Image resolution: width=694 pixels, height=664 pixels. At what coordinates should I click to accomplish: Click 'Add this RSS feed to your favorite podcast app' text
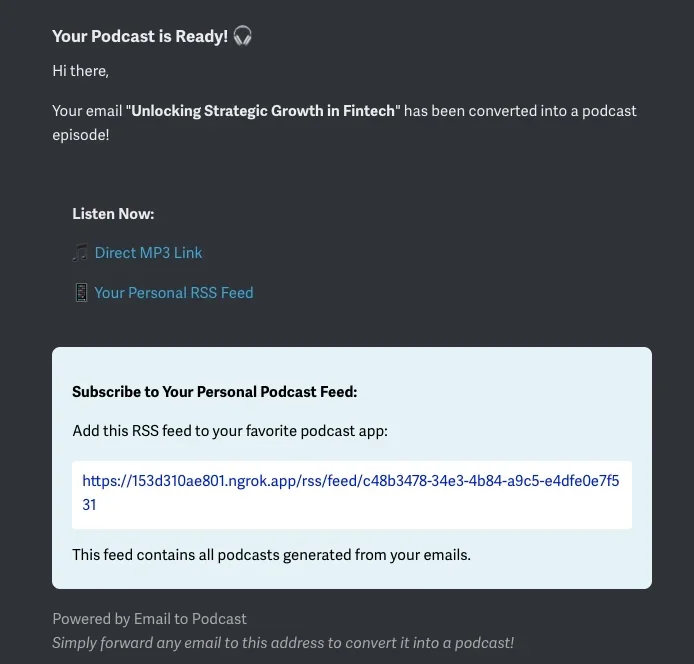pos(229,432)
